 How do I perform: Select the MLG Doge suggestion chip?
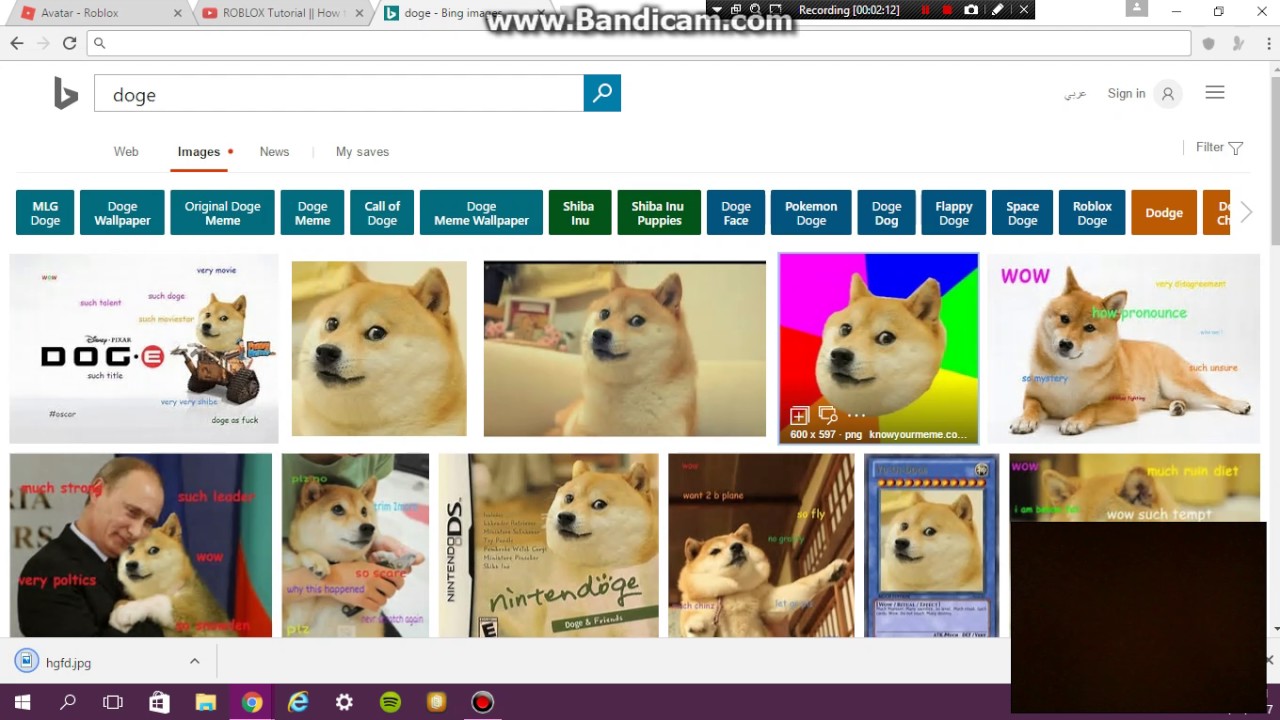(45, 213)
